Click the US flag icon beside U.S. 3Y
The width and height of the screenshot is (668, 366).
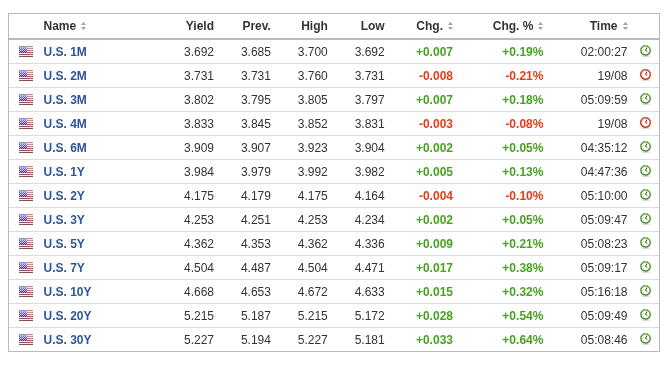[26, 219]
